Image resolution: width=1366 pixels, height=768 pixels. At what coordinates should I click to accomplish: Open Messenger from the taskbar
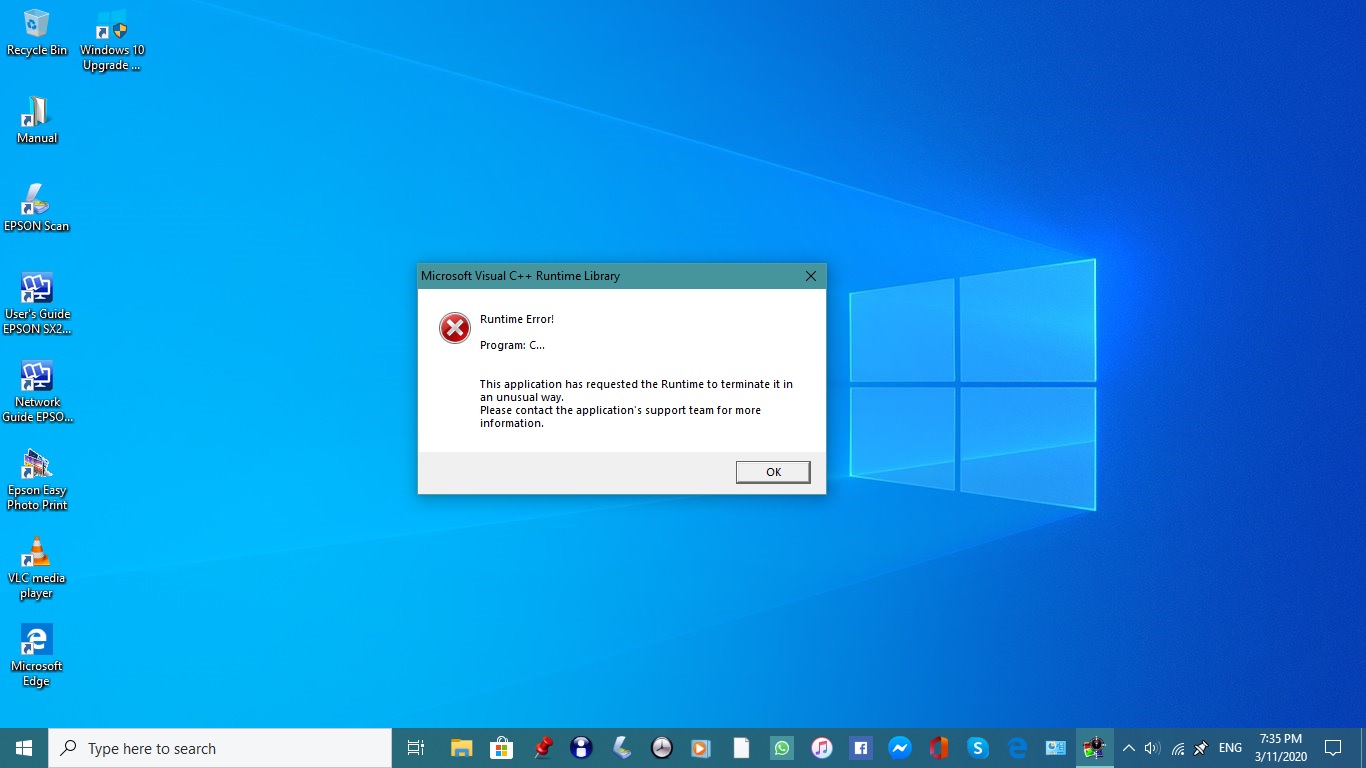900,748
